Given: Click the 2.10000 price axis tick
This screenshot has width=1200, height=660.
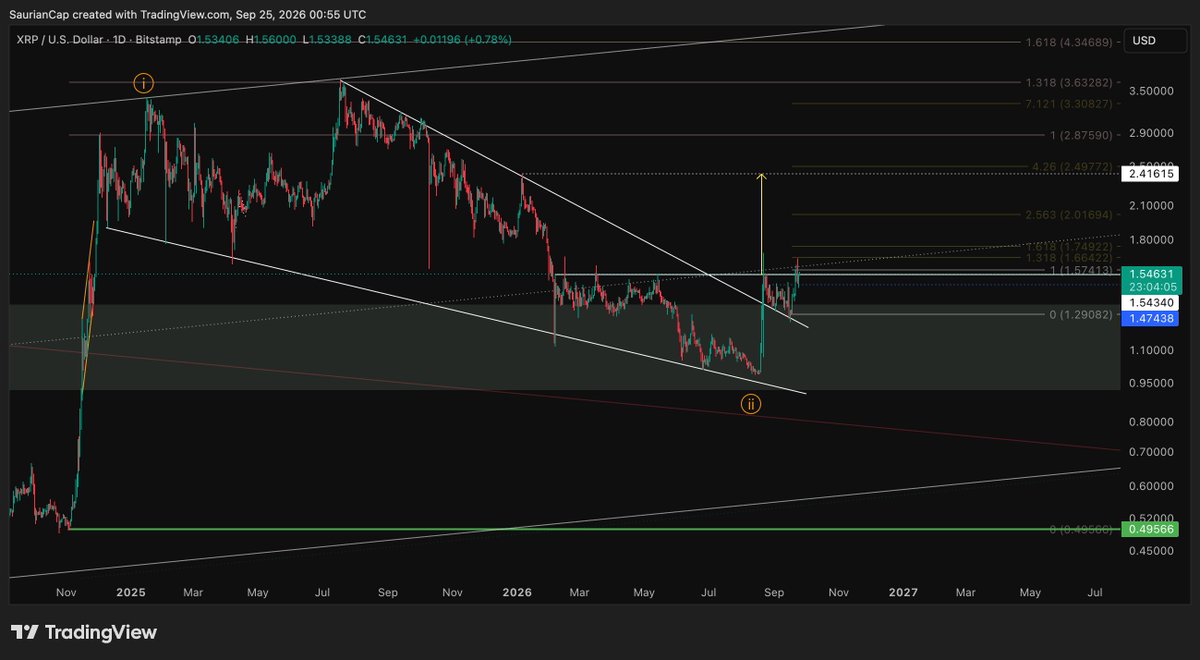Looking at the screenshot, I should (1152, 205).
